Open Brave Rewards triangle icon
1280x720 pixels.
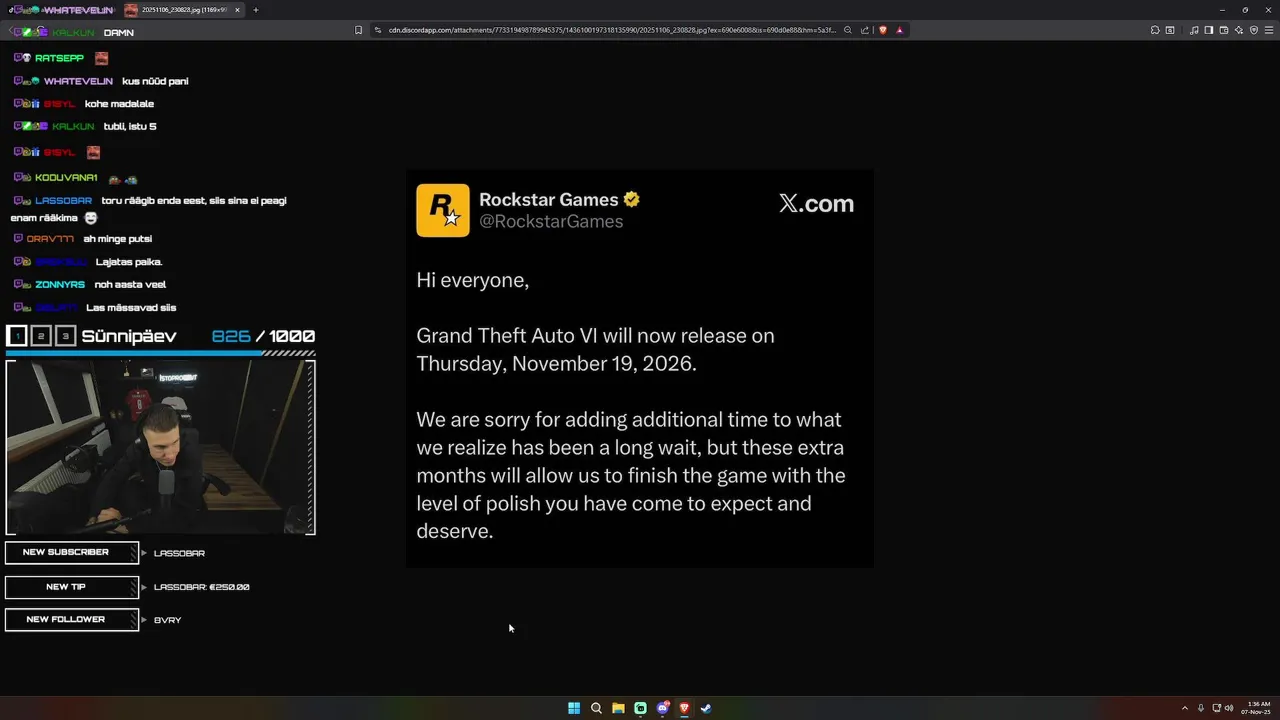click(x=900, y=30)
